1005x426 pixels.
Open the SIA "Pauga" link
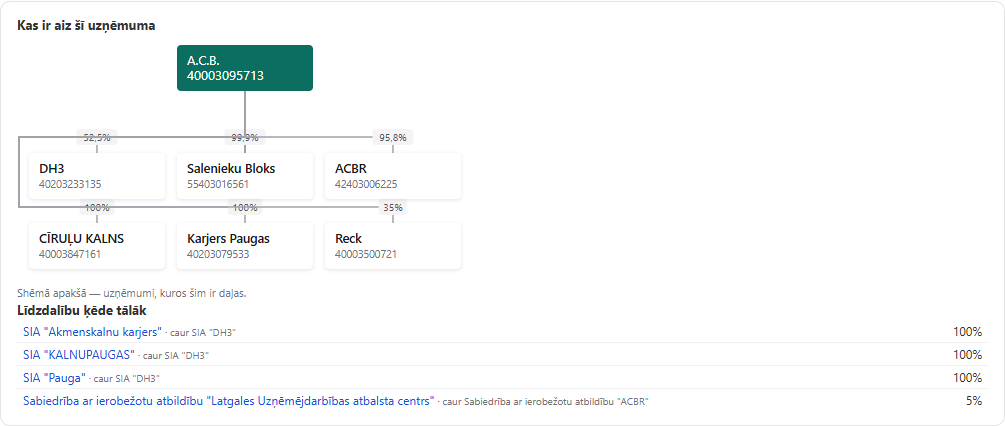point(54,377)
